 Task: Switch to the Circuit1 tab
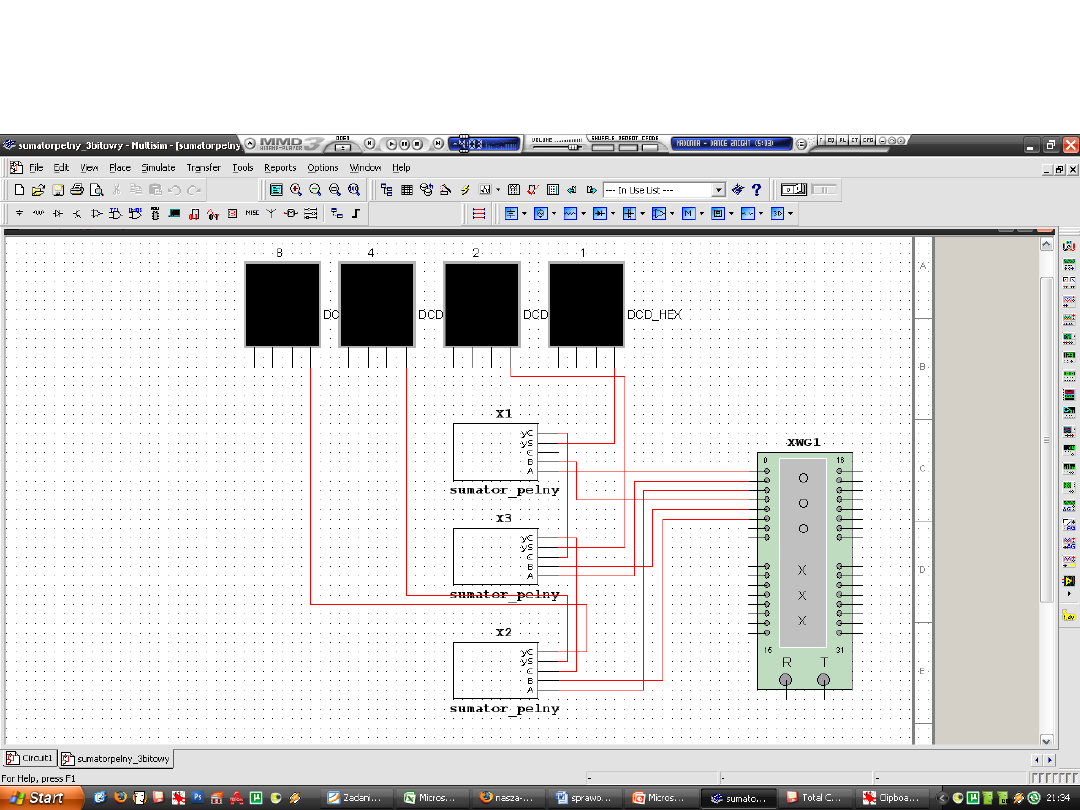[30, 759]
